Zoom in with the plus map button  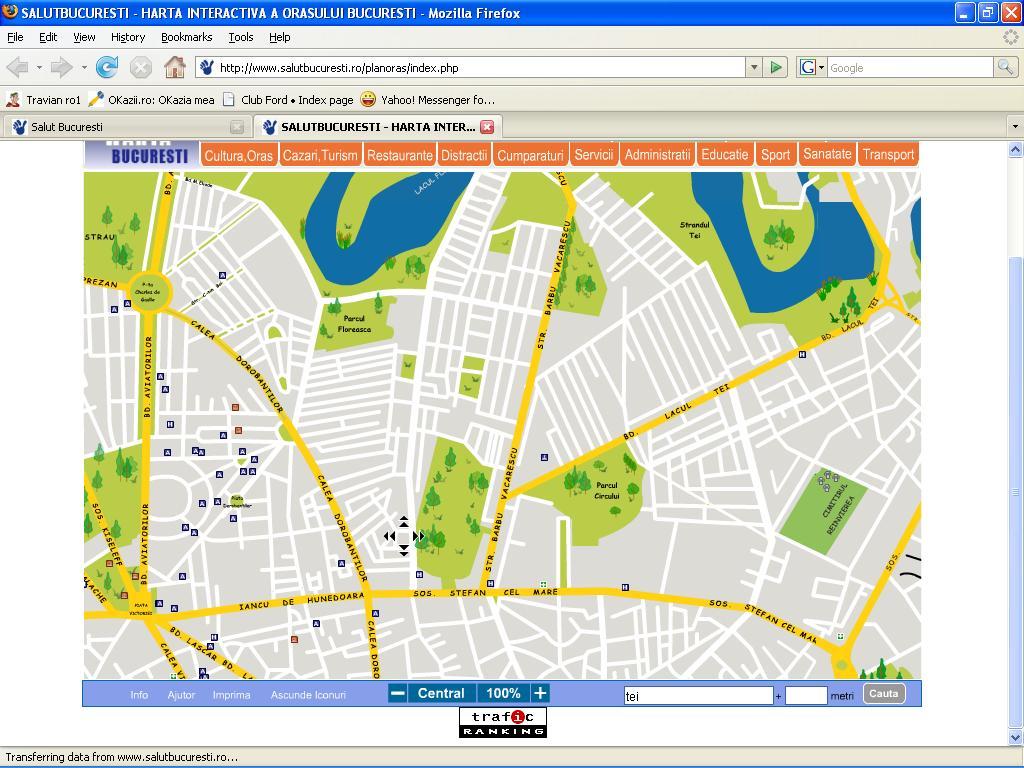pyautogui.click(x=540, y=693)
